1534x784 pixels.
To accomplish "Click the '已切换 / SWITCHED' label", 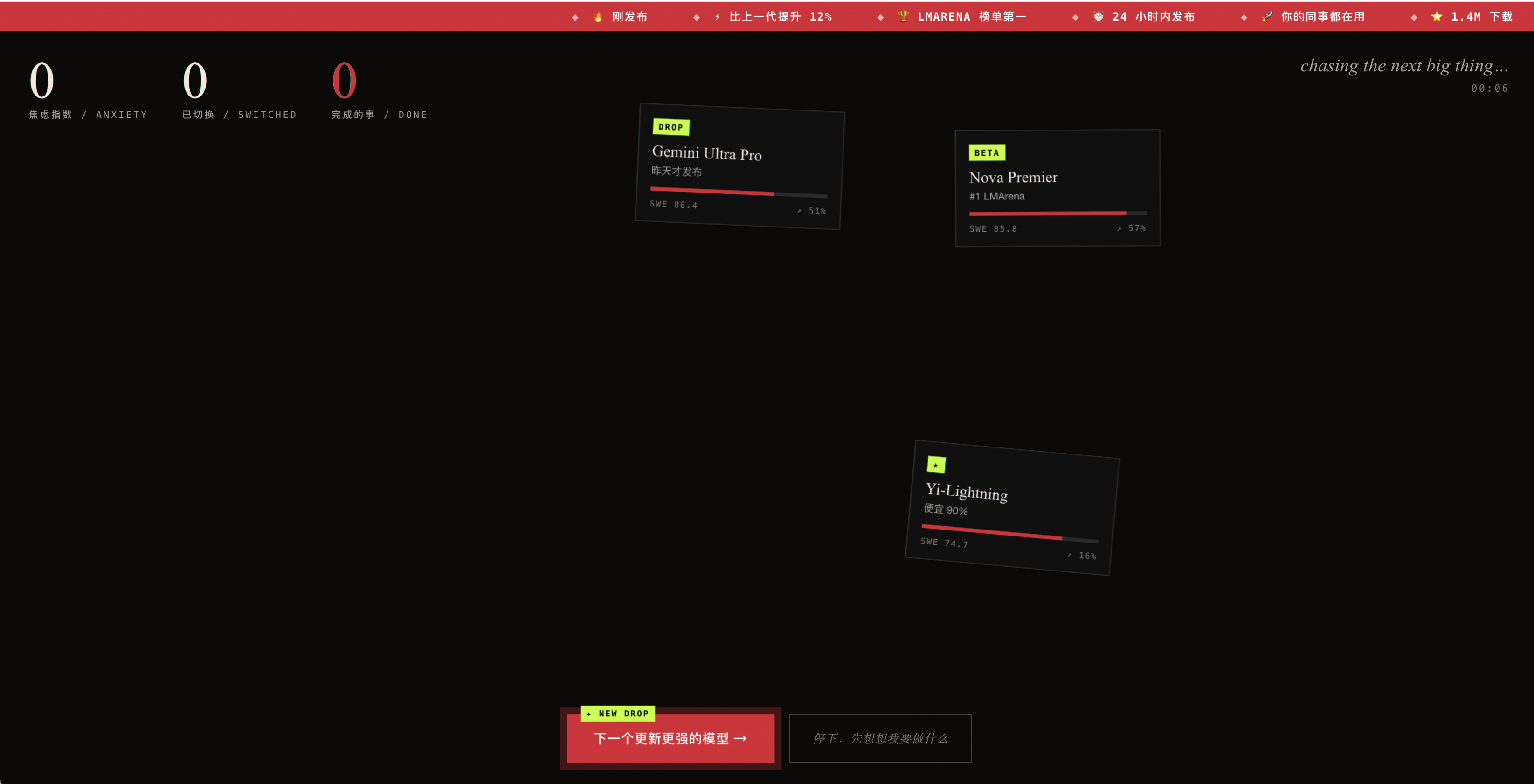I will 239,114.
